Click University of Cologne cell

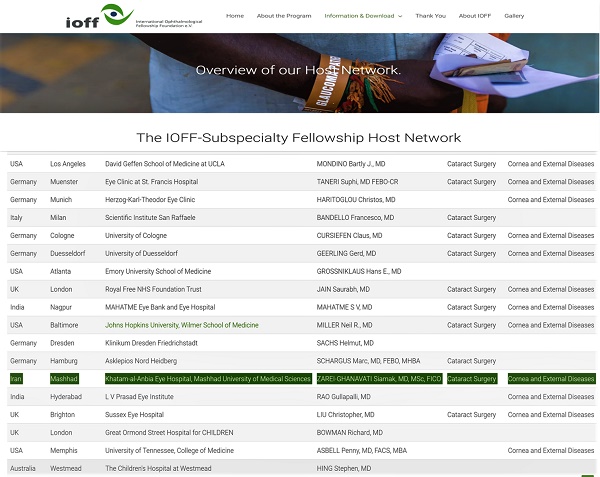click(136, 236)
